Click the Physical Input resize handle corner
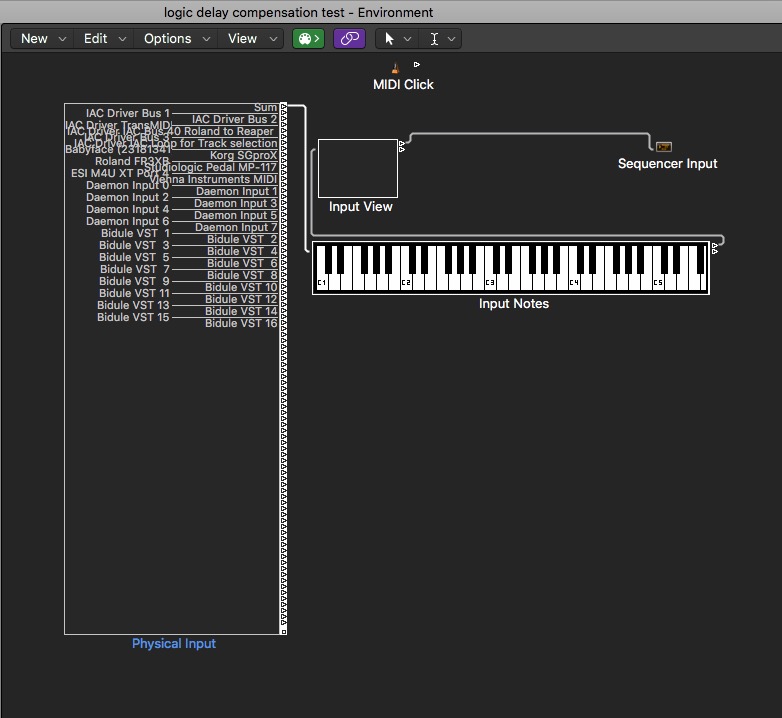This screenshot has width=782, height=718. click(x=284, y=632)
